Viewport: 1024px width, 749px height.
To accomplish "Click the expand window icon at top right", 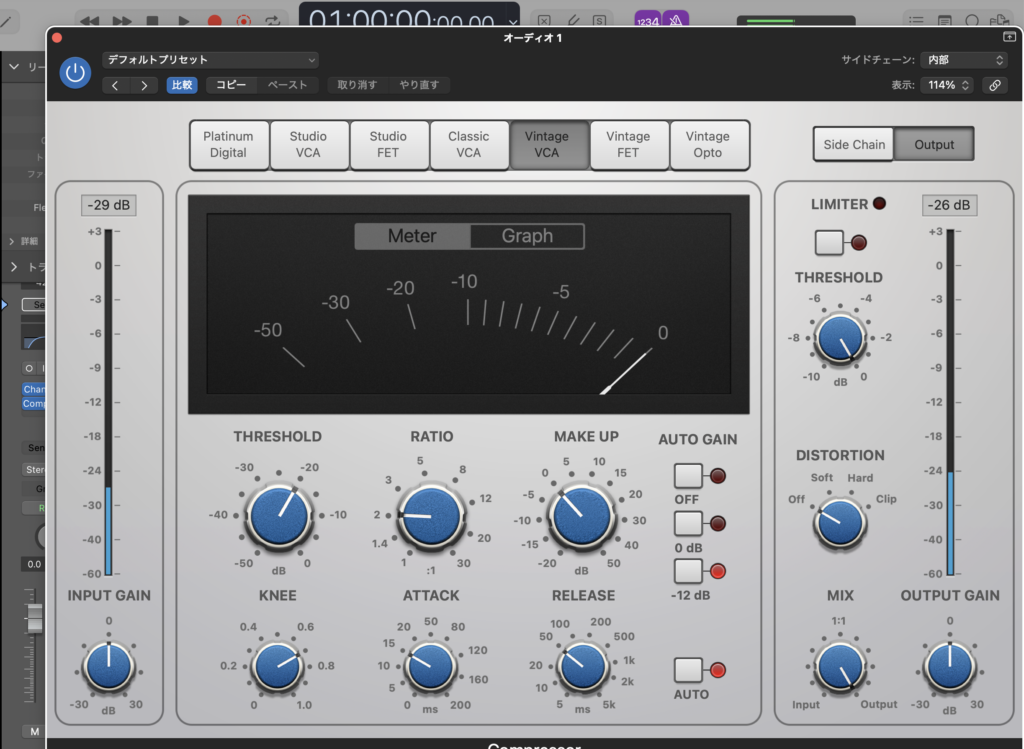I will [x=1009, y=37].
